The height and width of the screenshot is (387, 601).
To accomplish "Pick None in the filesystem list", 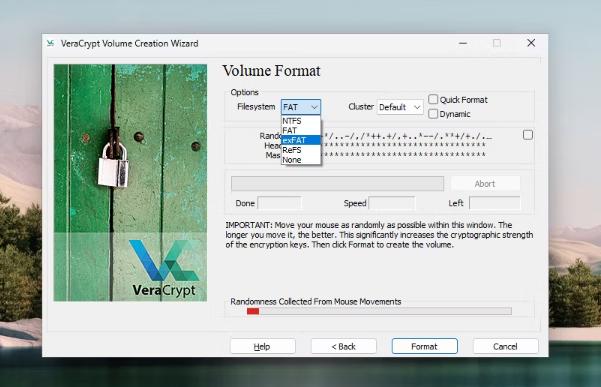I will [301, 160].
